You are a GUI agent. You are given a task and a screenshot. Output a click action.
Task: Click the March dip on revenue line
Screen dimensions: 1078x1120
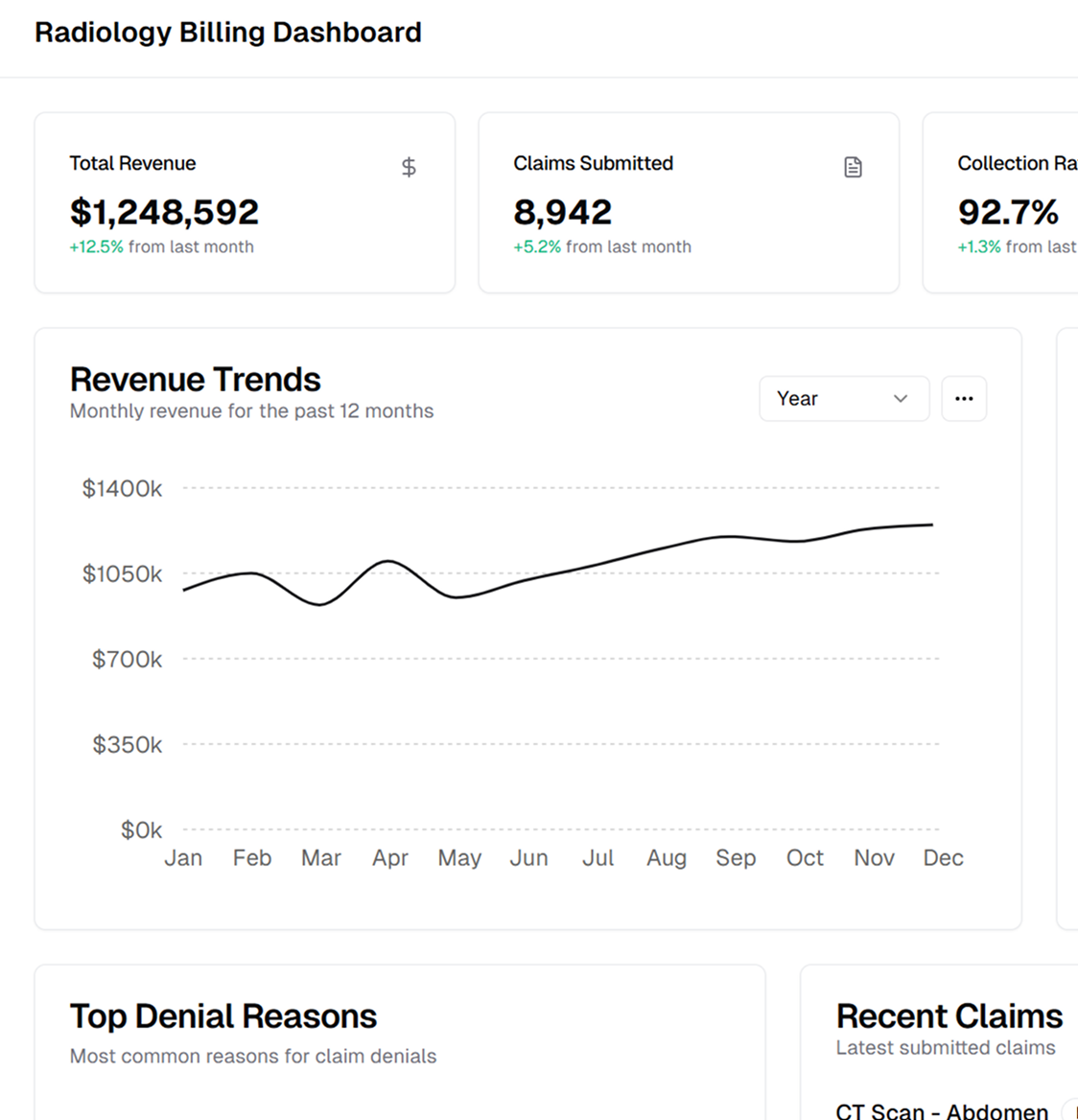click(320, 604)
